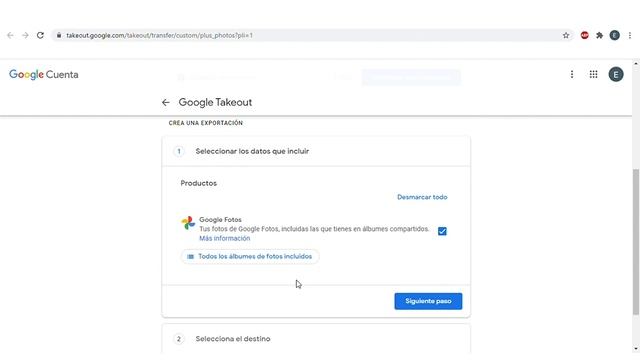640x360 pixels.
Task: Open the red ad blocker extension icon
Action: tap(584, 36)
